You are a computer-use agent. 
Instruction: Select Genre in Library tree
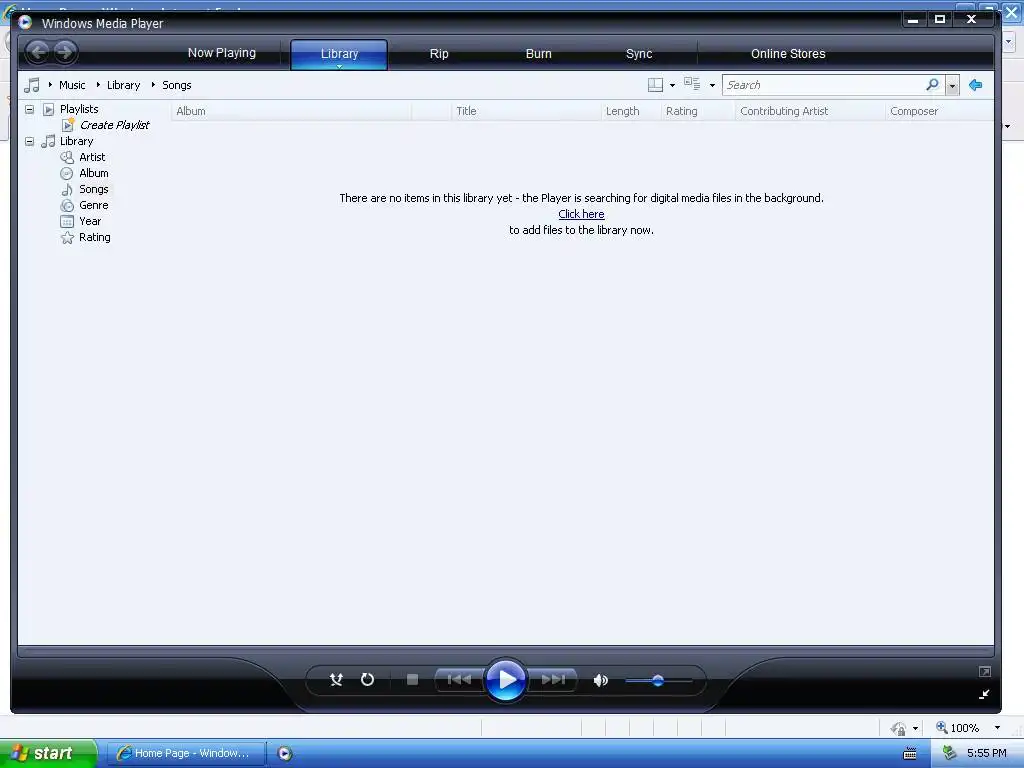point(93,205)
